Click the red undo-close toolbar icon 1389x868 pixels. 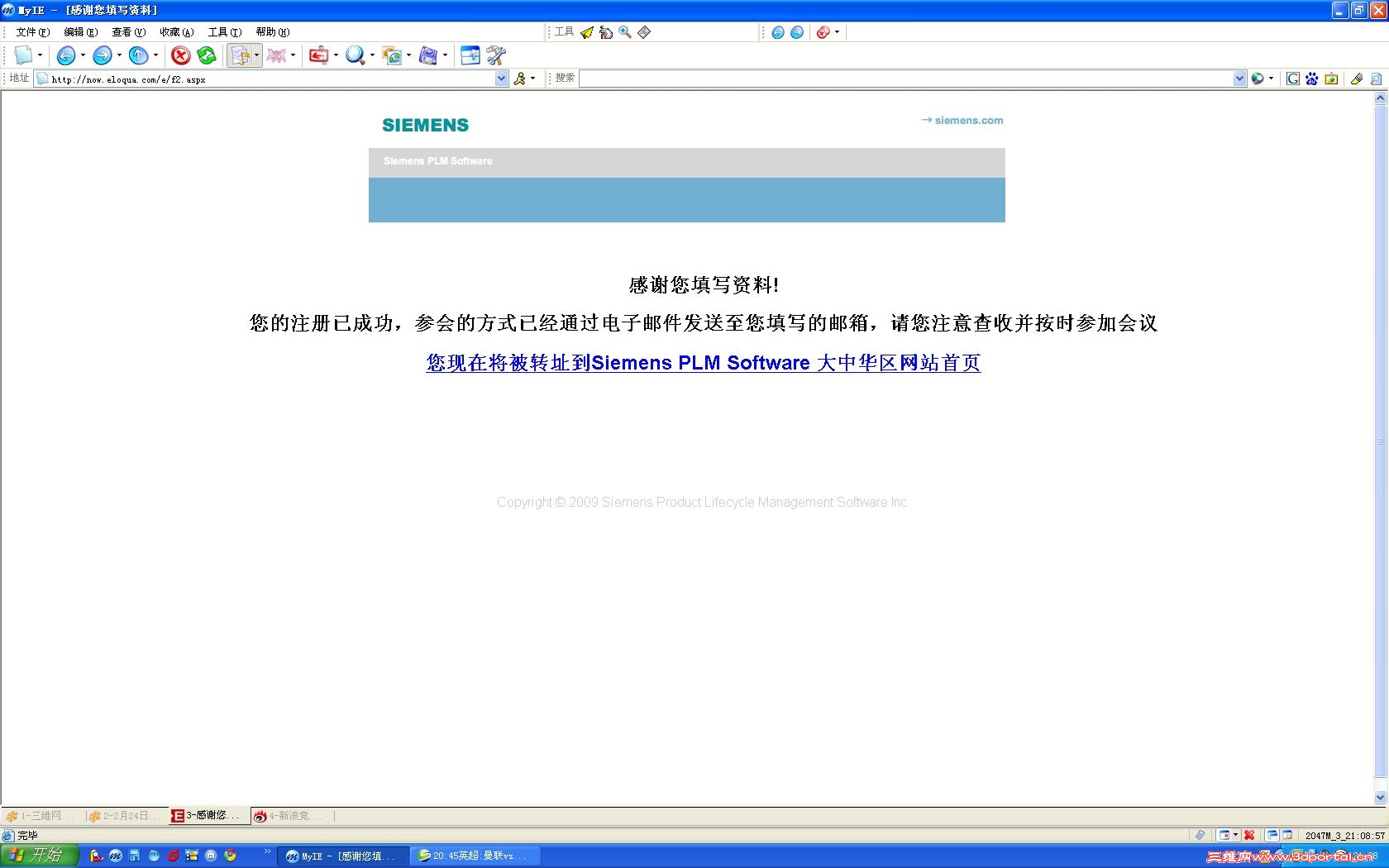tap(318, 55)
